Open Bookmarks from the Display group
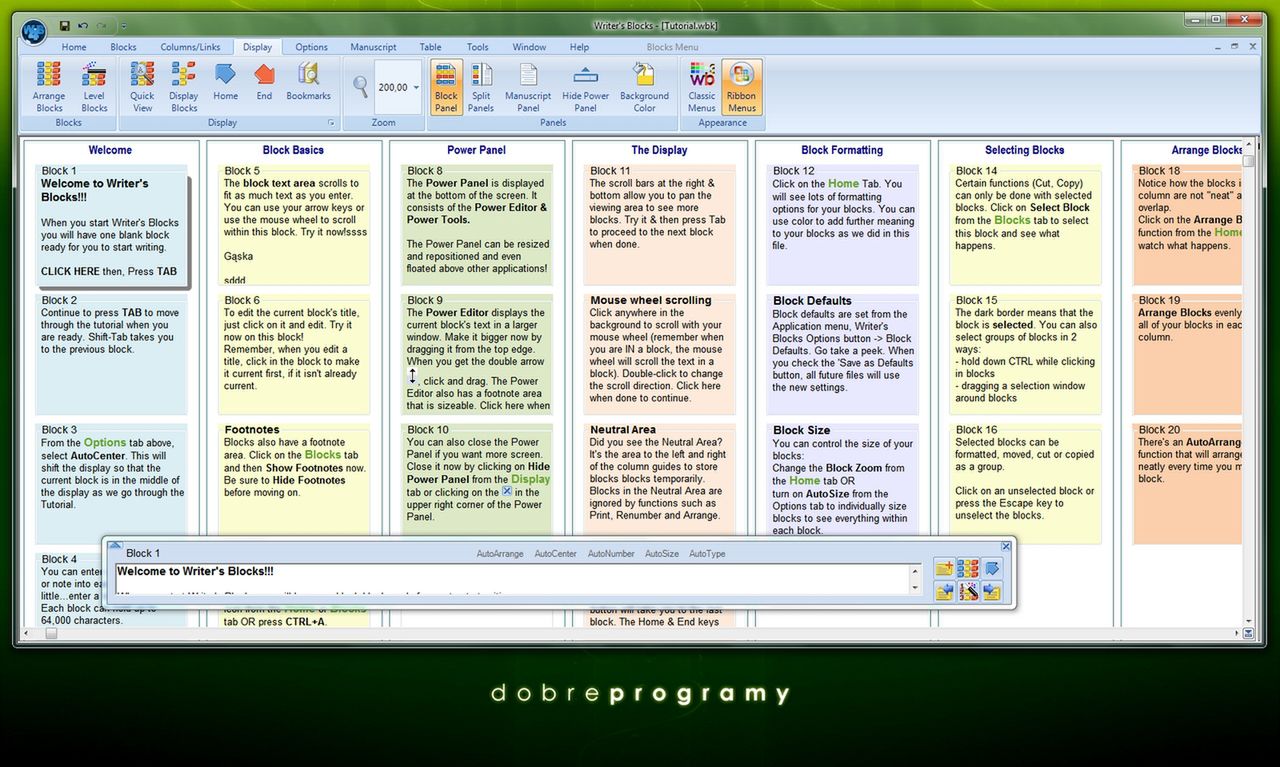Image resolution: width=1280 pixels, height=767 pixels. click(x=308, y=82)
